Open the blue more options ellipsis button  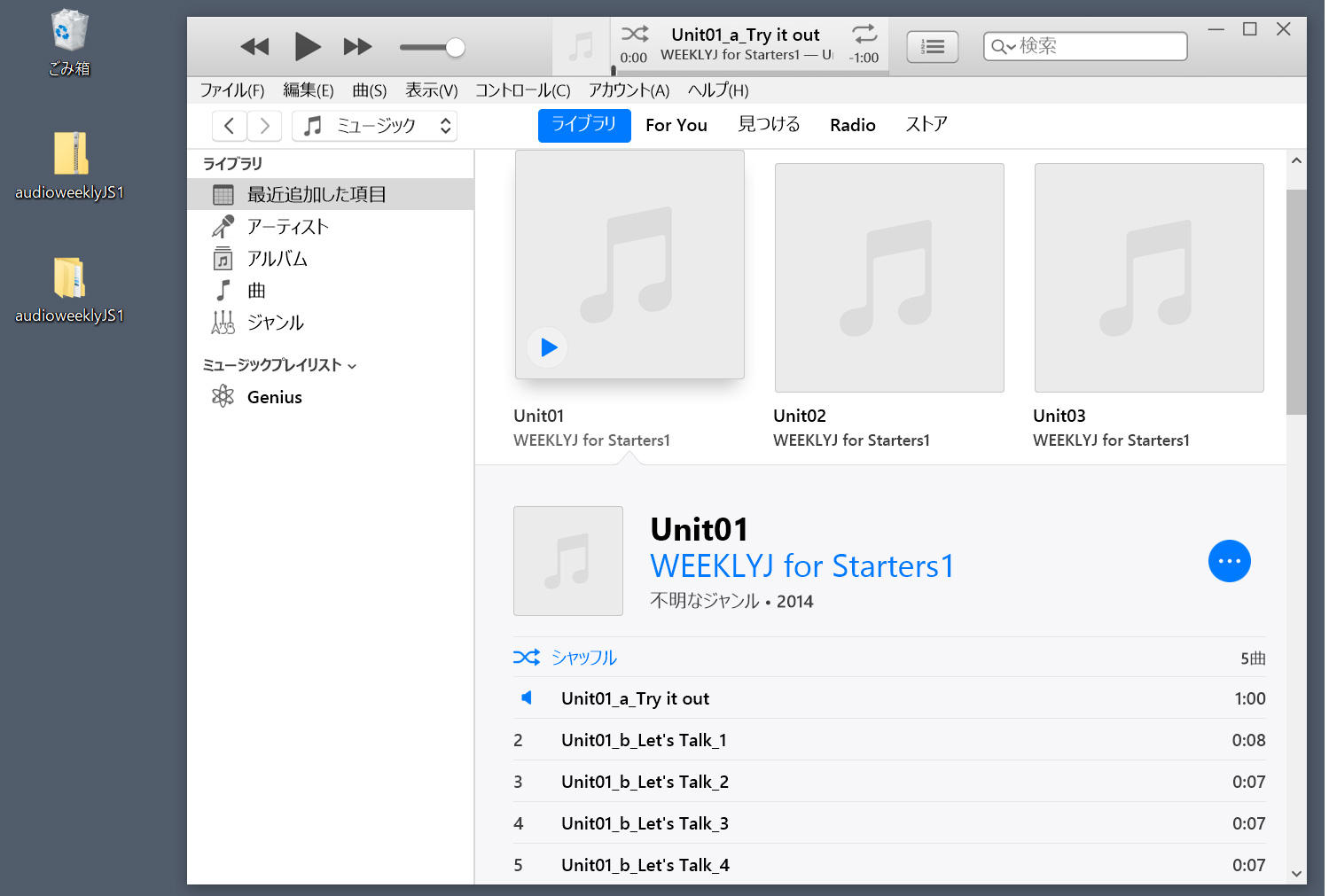[x=1230, y=561]
